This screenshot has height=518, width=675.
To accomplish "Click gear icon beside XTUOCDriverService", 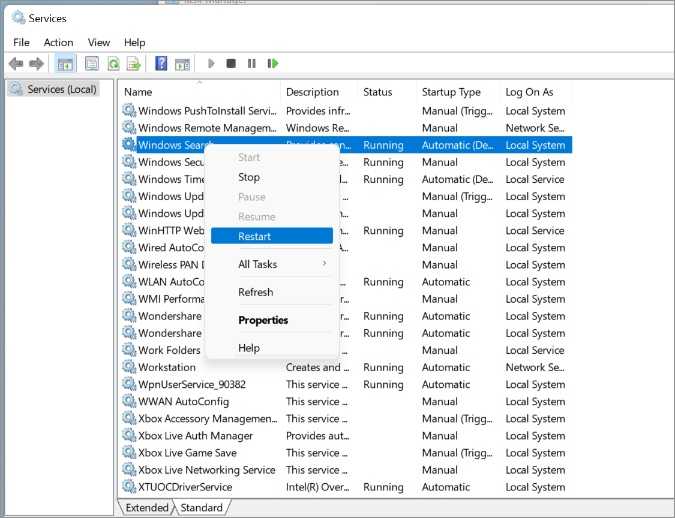I will click(x=129, y=487).
